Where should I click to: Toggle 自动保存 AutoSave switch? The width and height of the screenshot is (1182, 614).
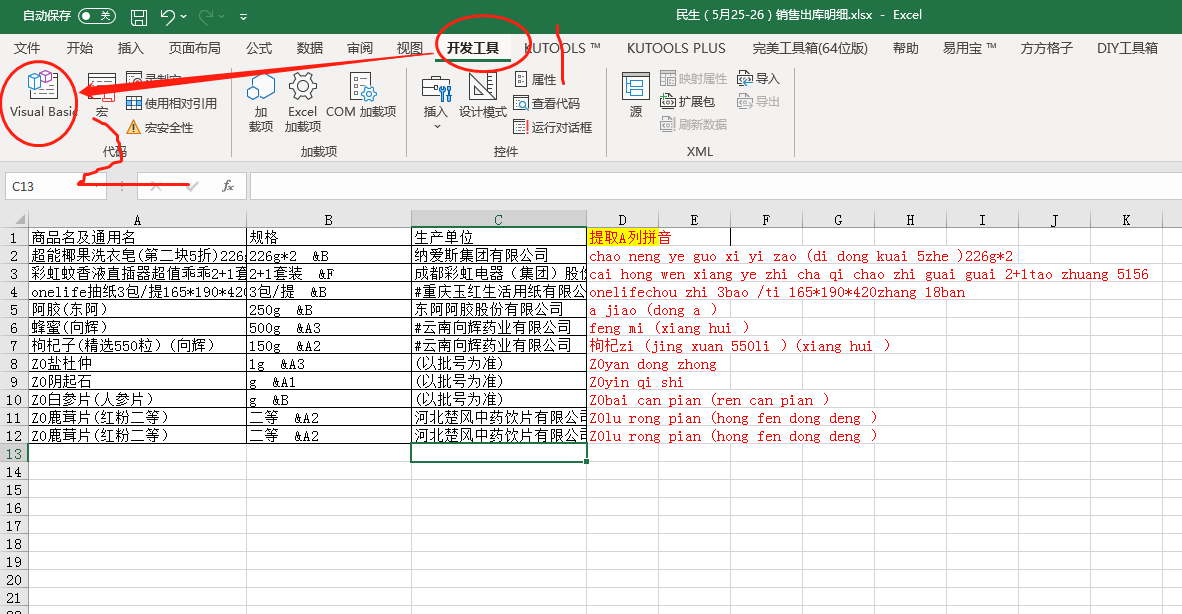96,16
